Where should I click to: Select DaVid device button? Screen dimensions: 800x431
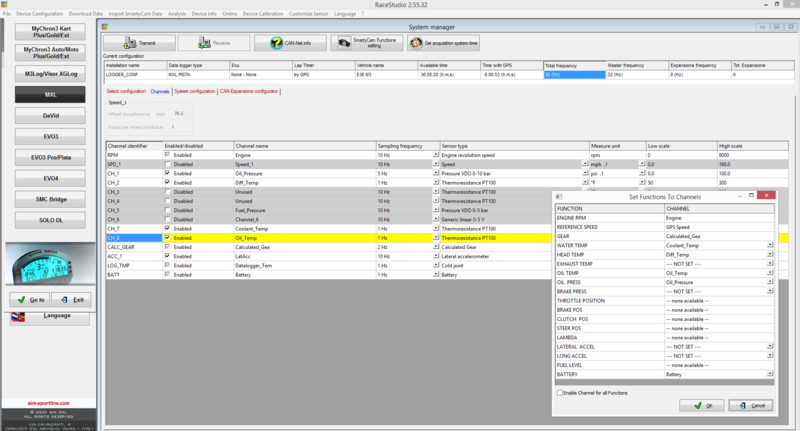pos(50,115)
